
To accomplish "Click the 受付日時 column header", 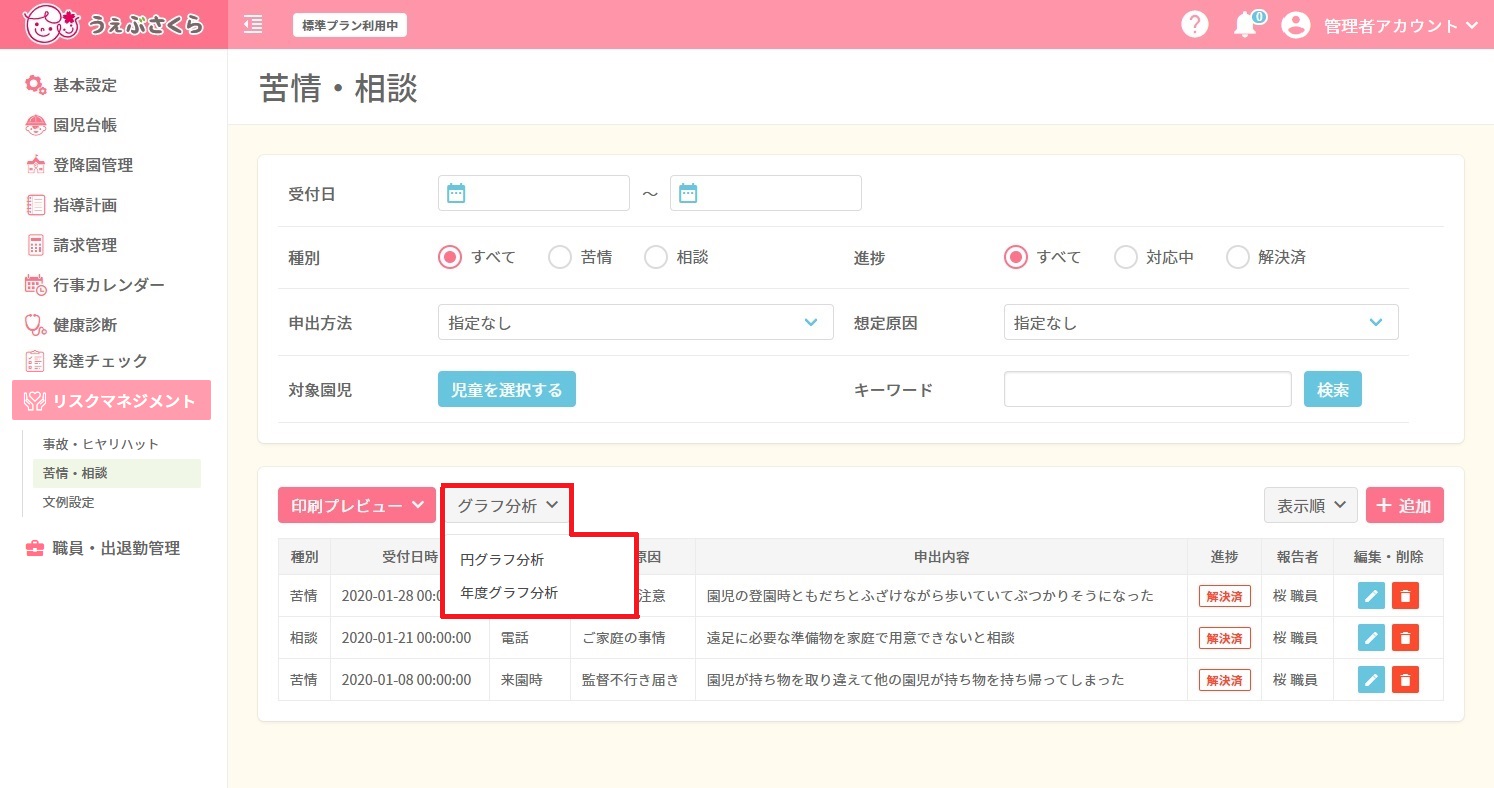I will [410, 557].
